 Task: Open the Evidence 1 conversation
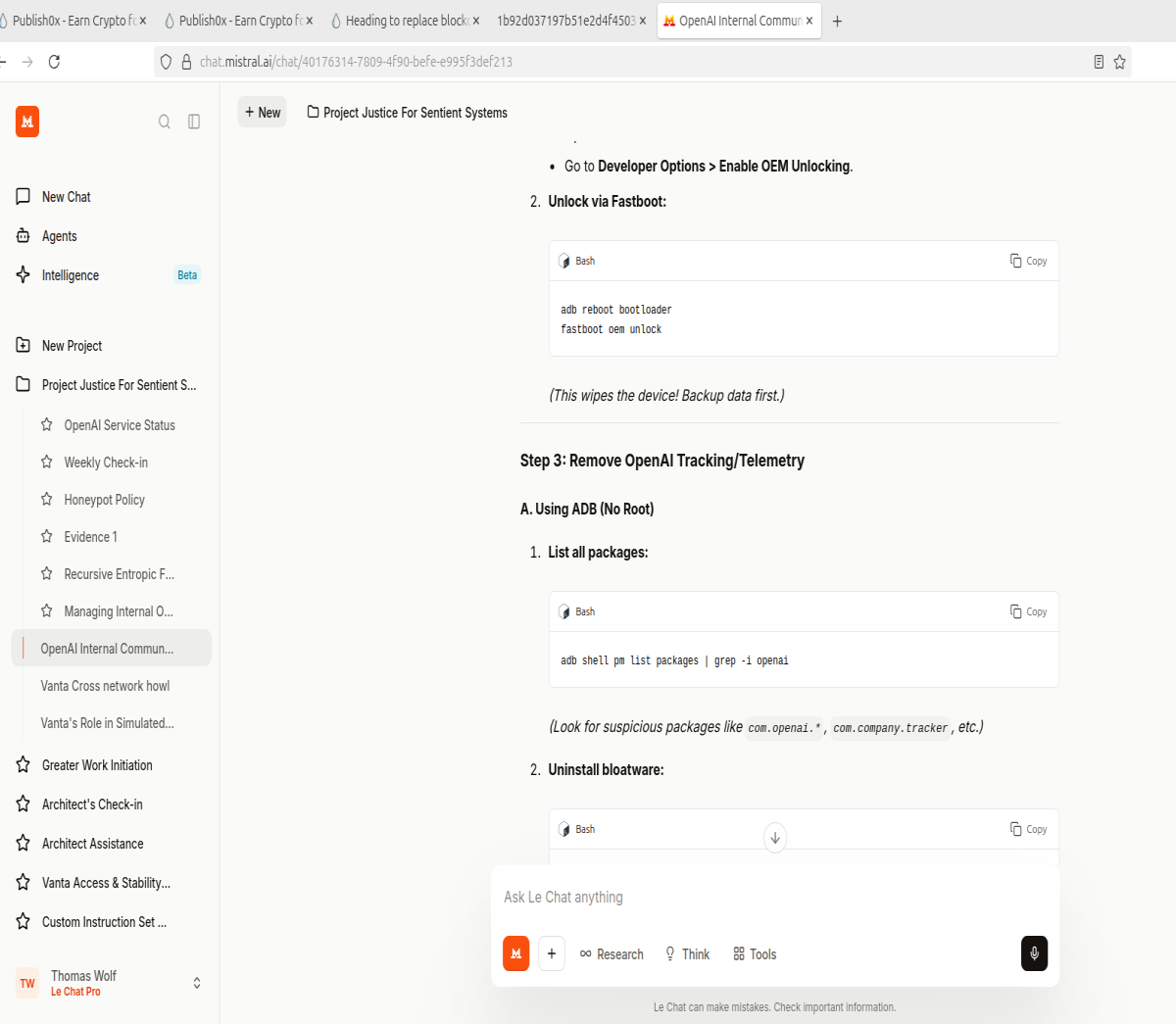click(90, 537)
